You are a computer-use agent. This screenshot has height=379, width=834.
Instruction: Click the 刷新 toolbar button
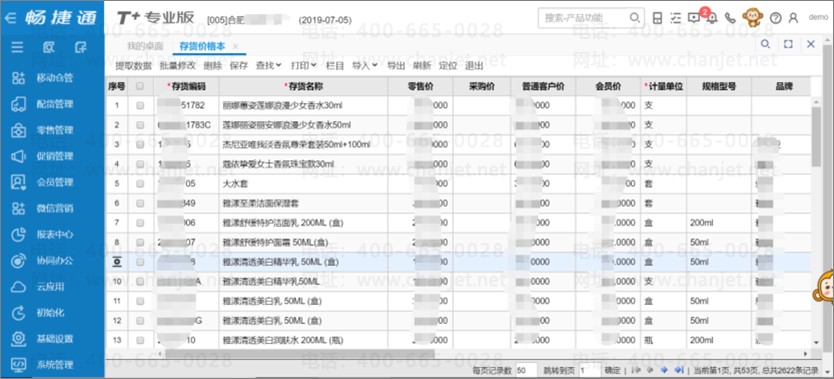(x=422, y=66)
